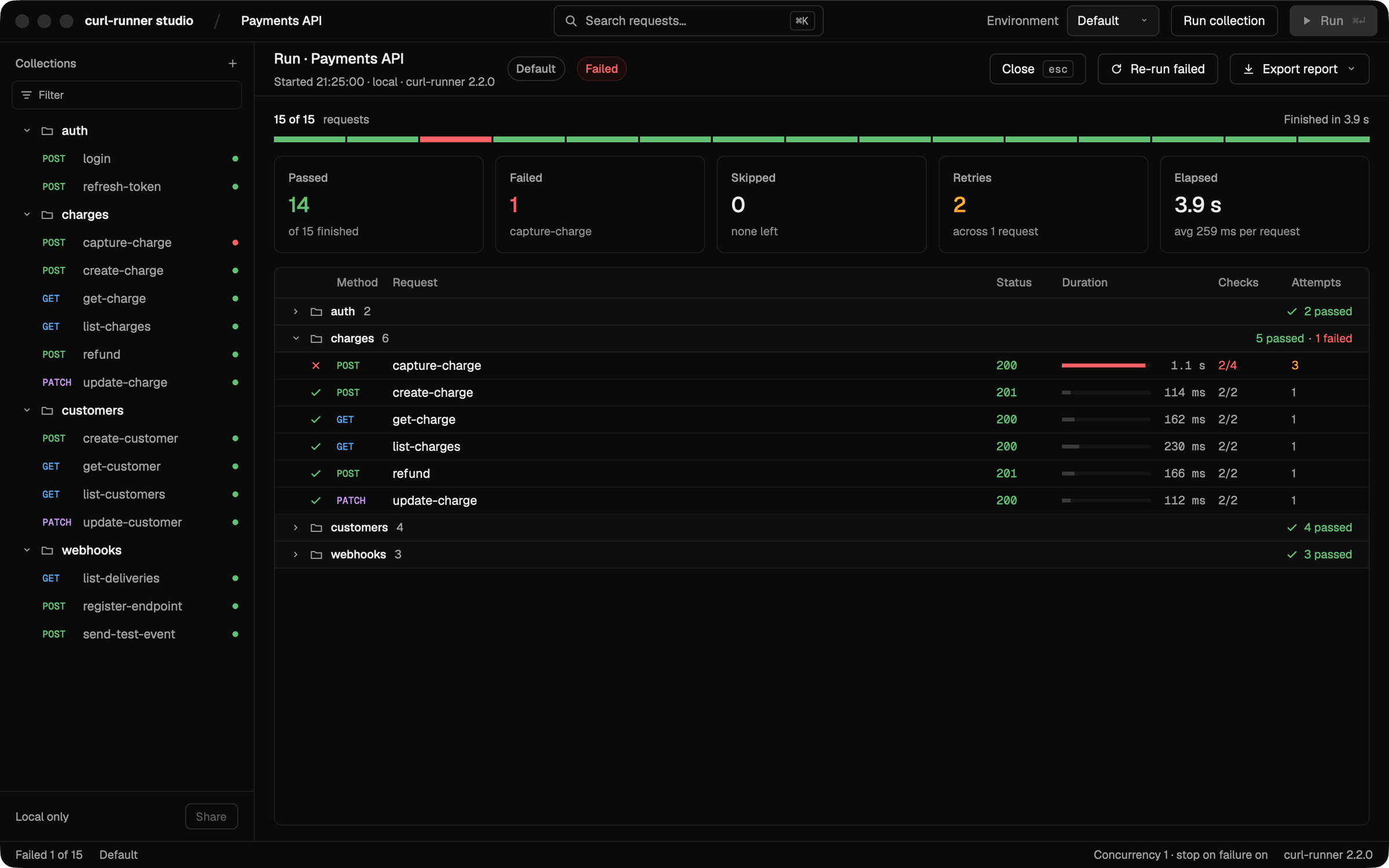Click the checkmark on update-charge result row
The width and height of the screenshot is (1389, 868).
point(316,501)
